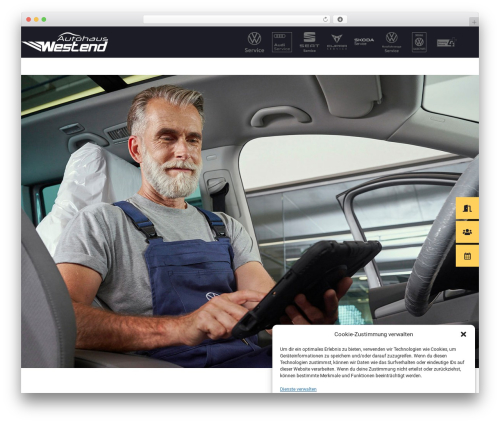Select the VW Nutzfahrzeuge Service logo

392,42
